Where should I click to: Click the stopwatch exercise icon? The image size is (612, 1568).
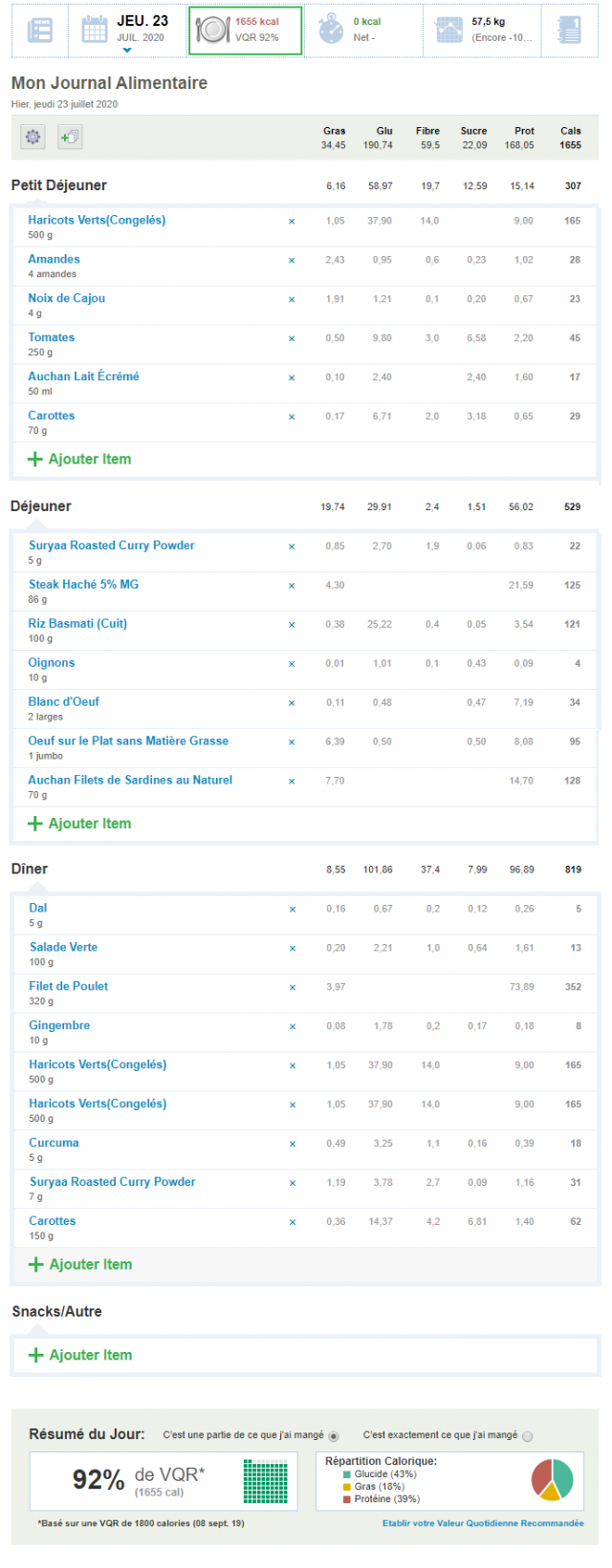pyautogui.click(x=331, y=30)
